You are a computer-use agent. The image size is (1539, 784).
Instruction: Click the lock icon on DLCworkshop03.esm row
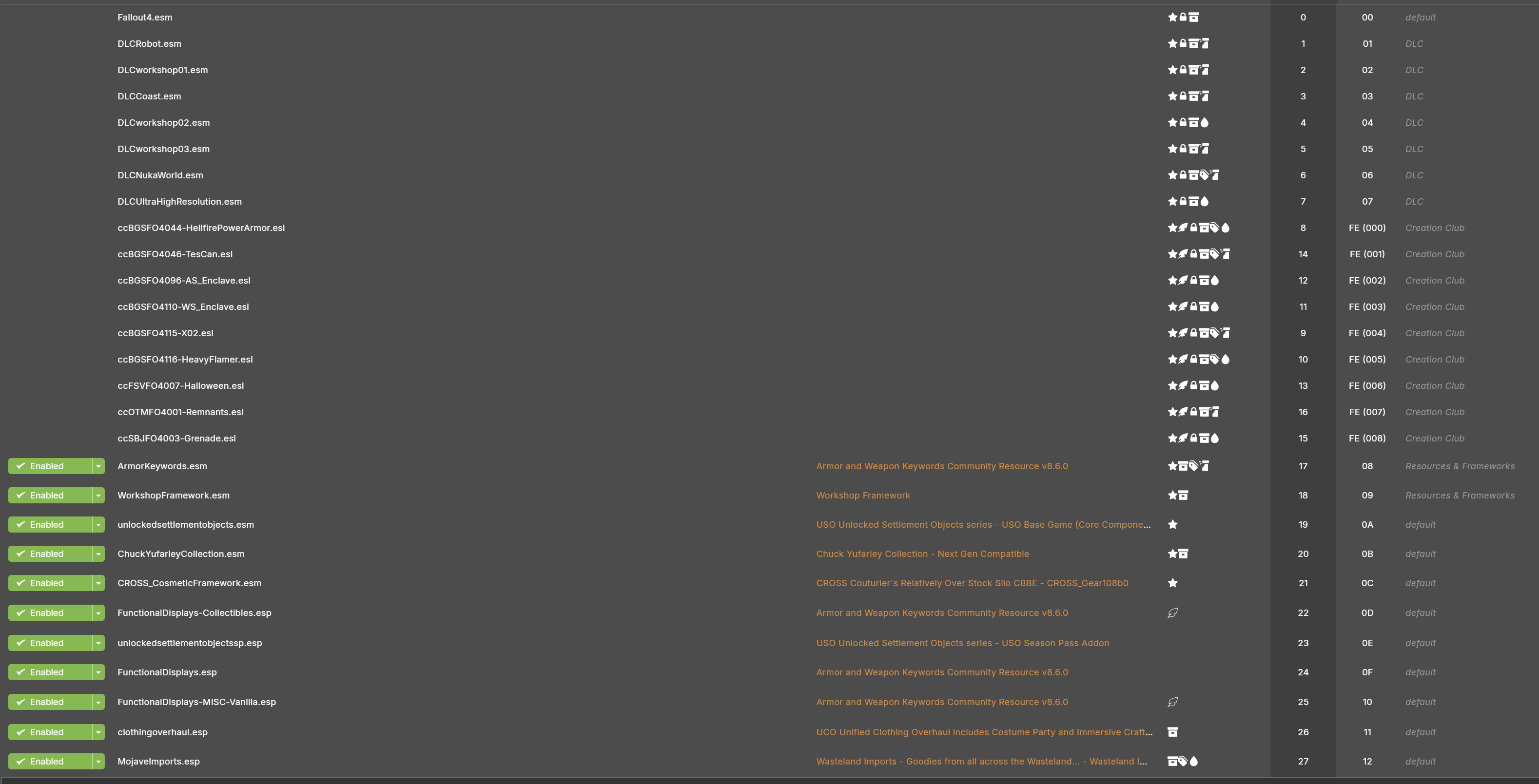(x=1182, y=149)
